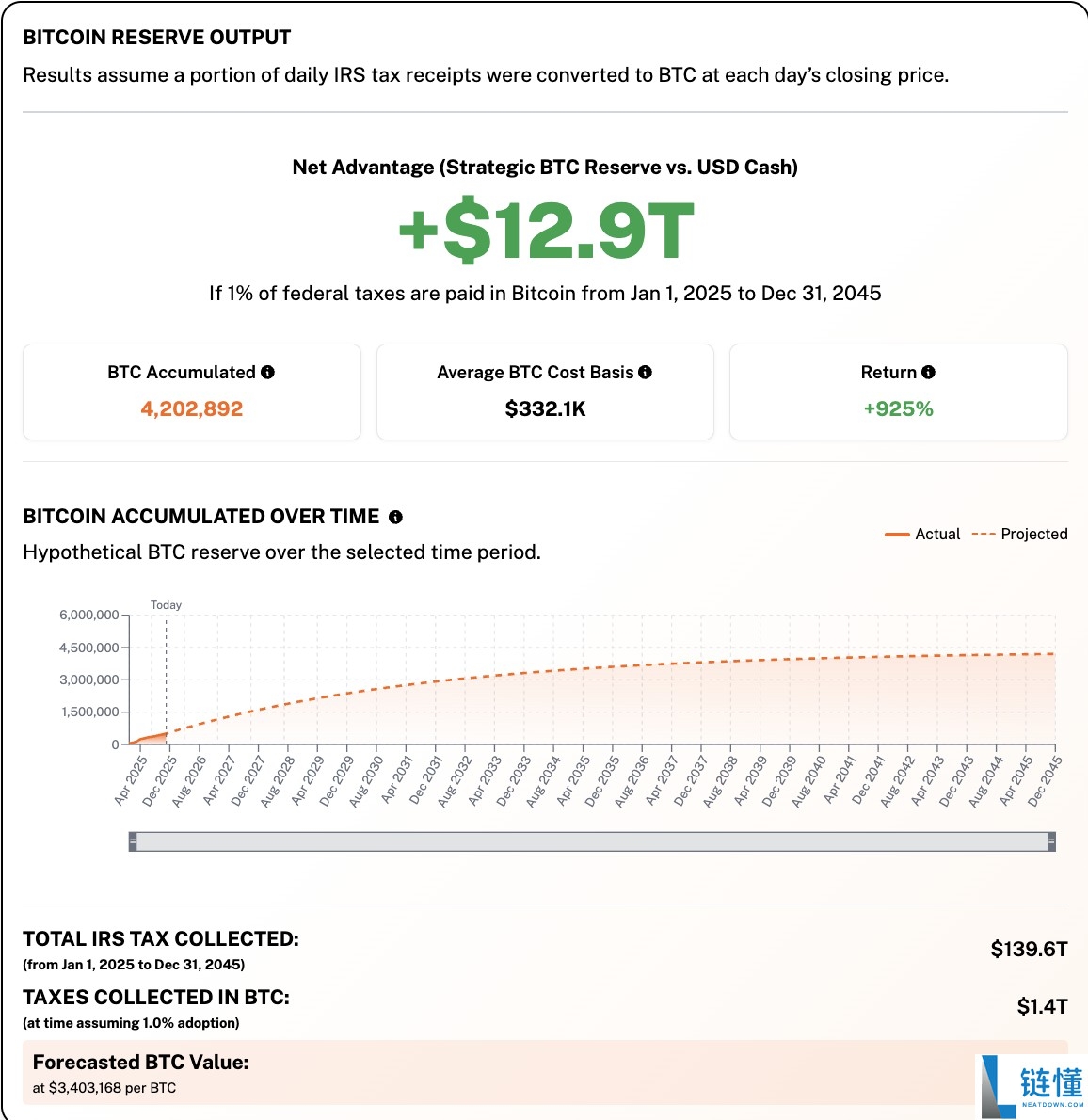Click left handle of chart range slider
This screenshot has width=1088, height=1120.
coord(133,841)
